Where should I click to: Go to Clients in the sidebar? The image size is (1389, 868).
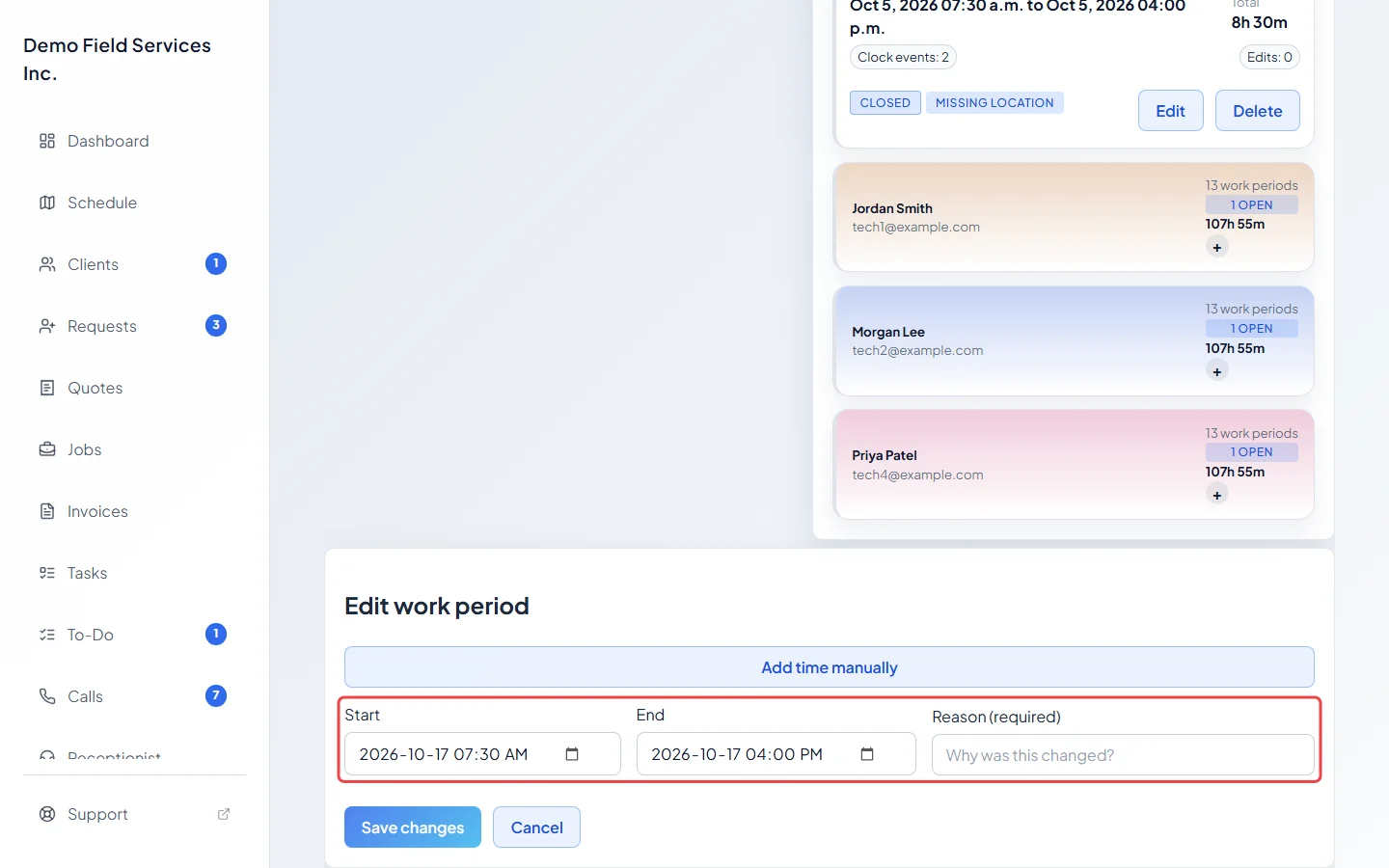click(x=134, y=264)
